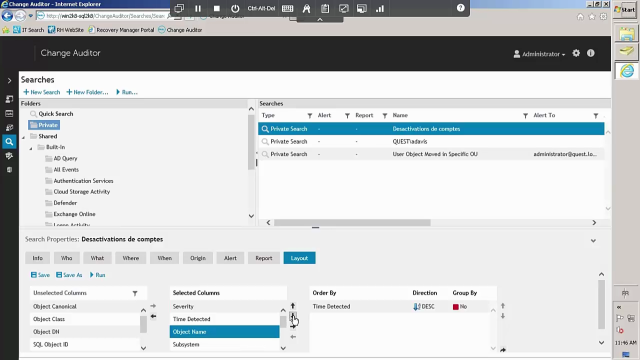Switch to the Who tab
The image size is (640, 360).
click(67, 258)
